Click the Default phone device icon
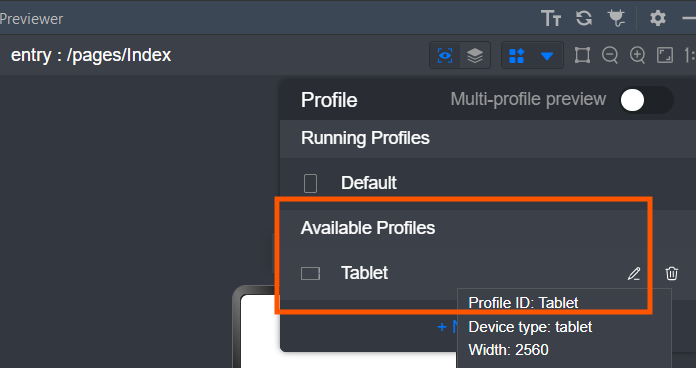Viewport: 696px width, 368px height. coord(310,183)
